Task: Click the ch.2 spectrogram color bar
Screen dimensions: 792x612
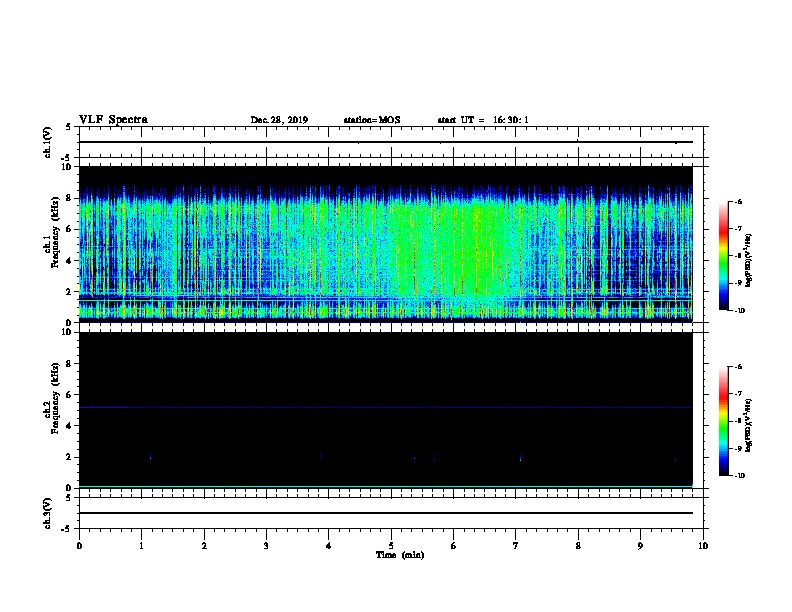Action: 724,421
